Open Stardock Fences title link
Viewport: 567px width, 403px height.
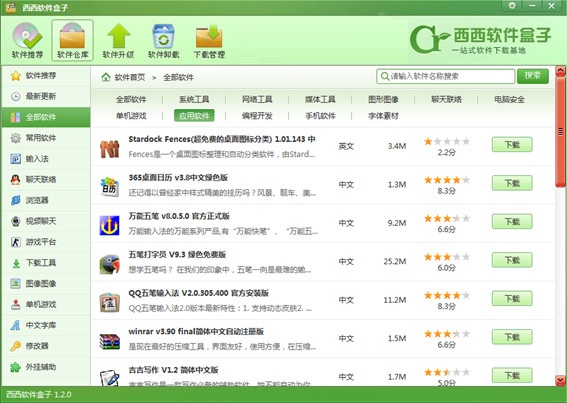tap(222, 139)
